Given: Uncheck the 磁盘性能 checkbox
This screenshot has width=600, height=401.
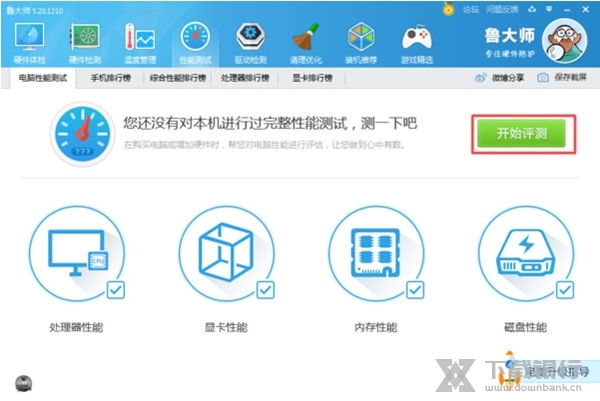Looking at the screenshot, I should [565, 290].
